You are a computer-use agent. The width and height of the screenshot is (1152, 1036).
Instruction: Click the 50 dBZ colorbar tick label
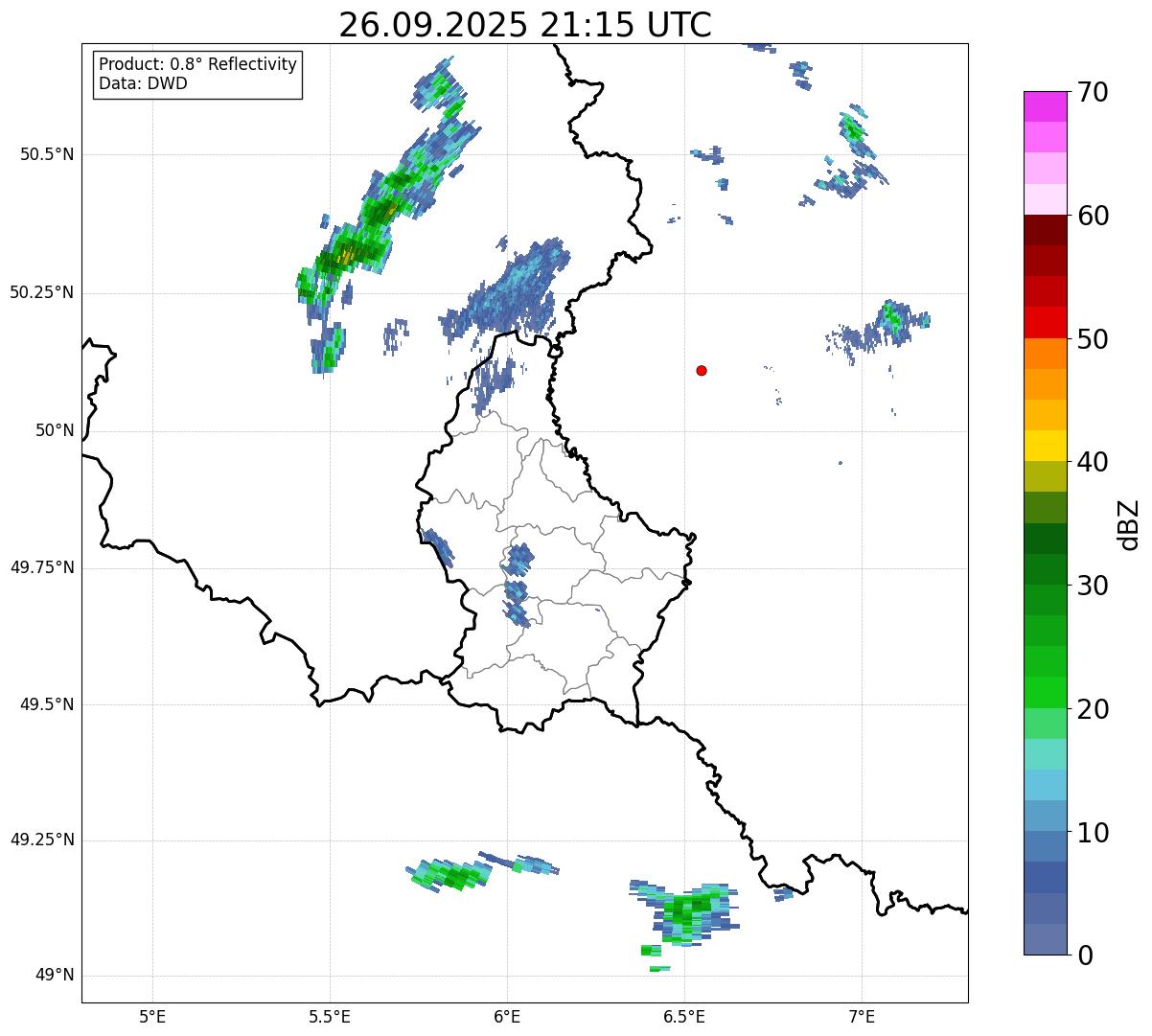[x=1094, y=339]
